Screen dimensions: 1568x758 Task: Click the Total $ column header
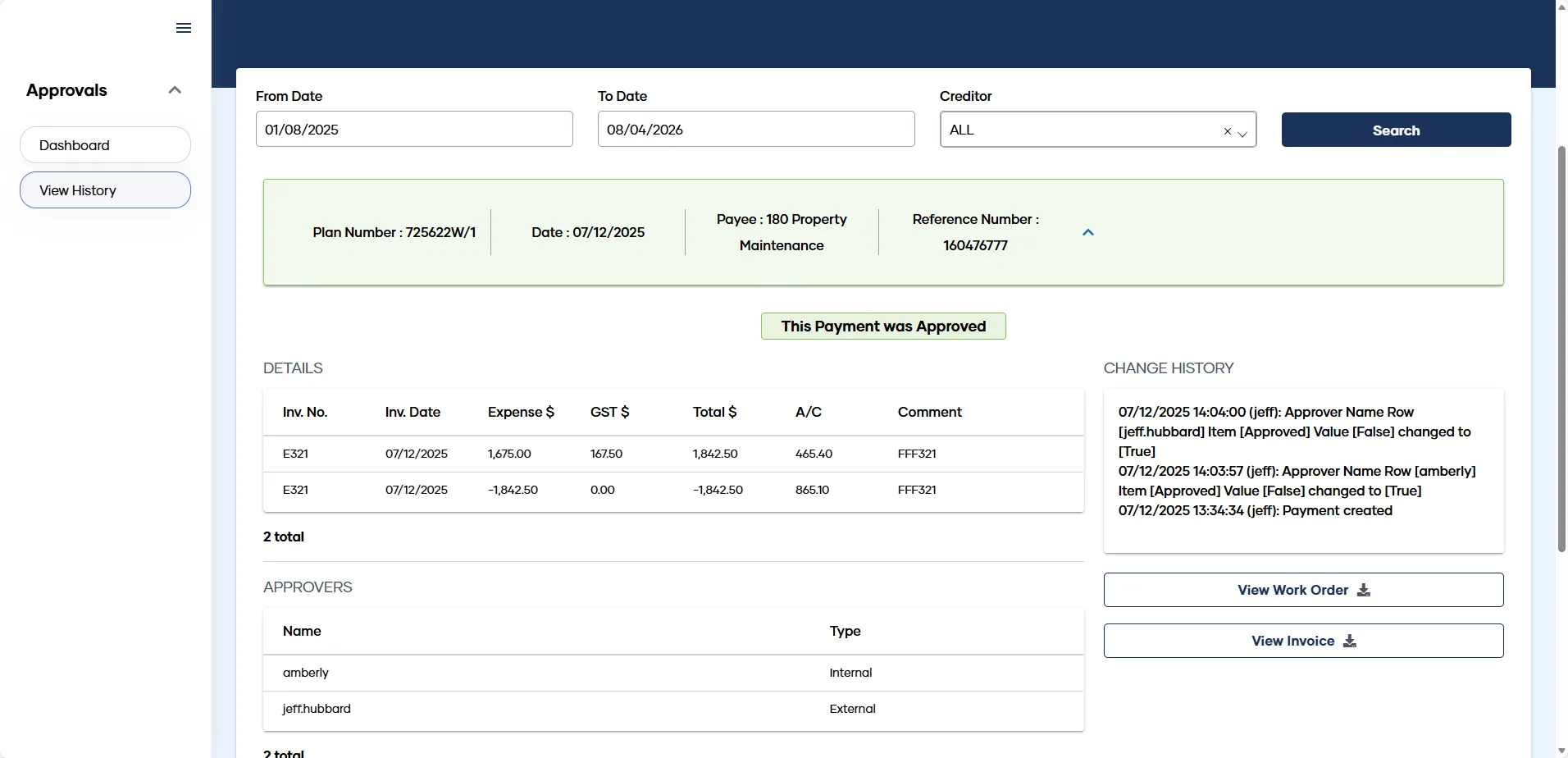click(x=714, y=412)
